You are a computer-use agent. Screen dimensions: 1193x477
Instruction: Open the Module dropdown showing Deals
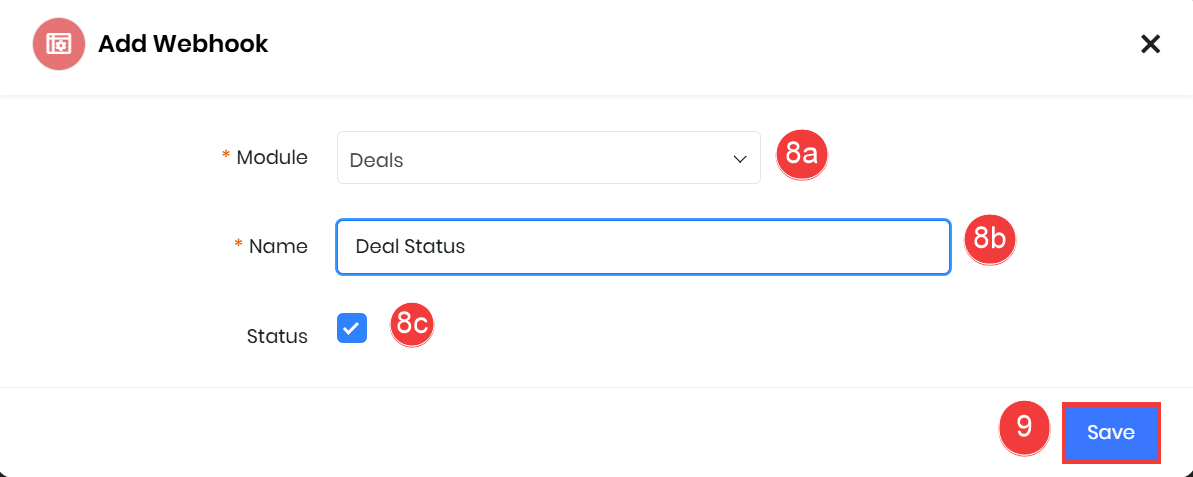549,157
